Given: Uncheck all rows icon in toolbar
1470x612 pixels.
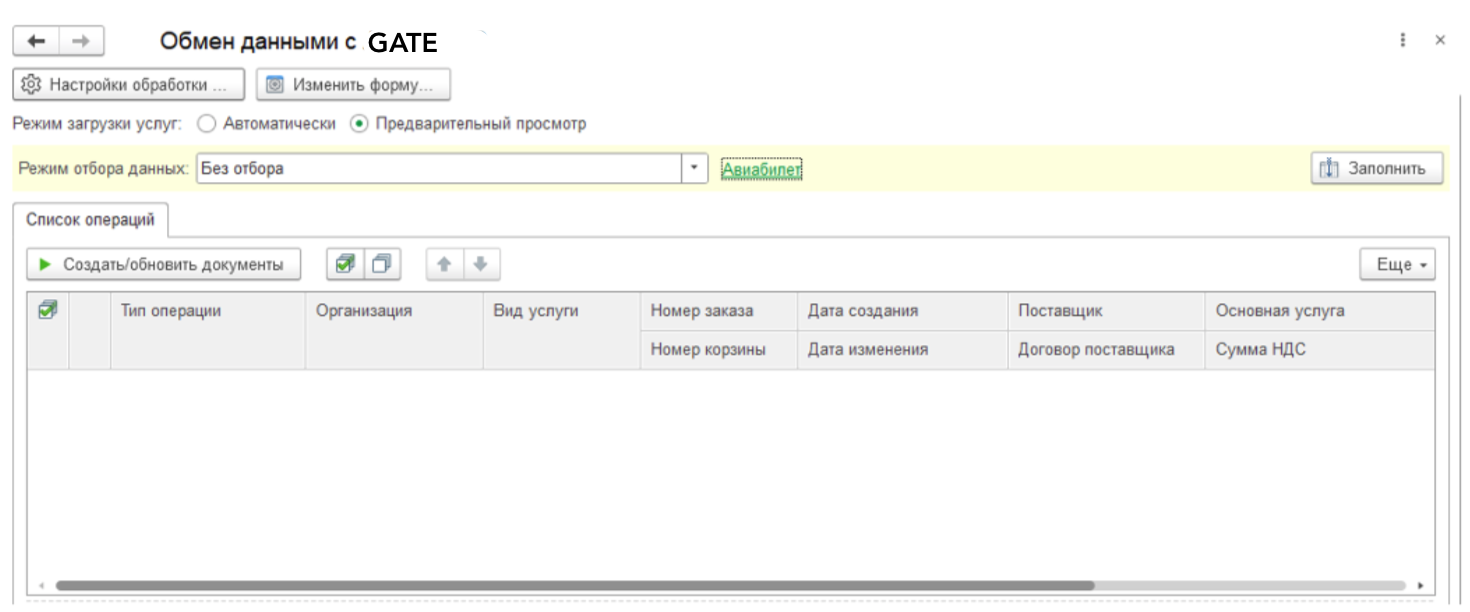Looking at the screenshot, I should click(x=381, y=264).
